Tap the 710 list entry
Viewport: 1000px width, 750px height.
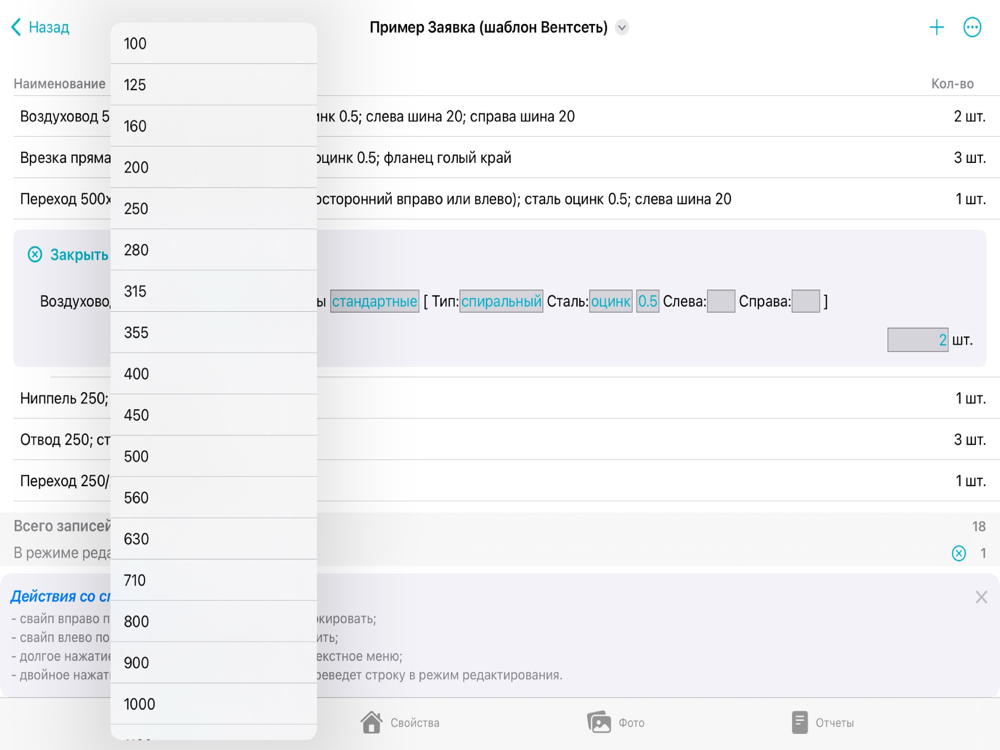(214, 580)
